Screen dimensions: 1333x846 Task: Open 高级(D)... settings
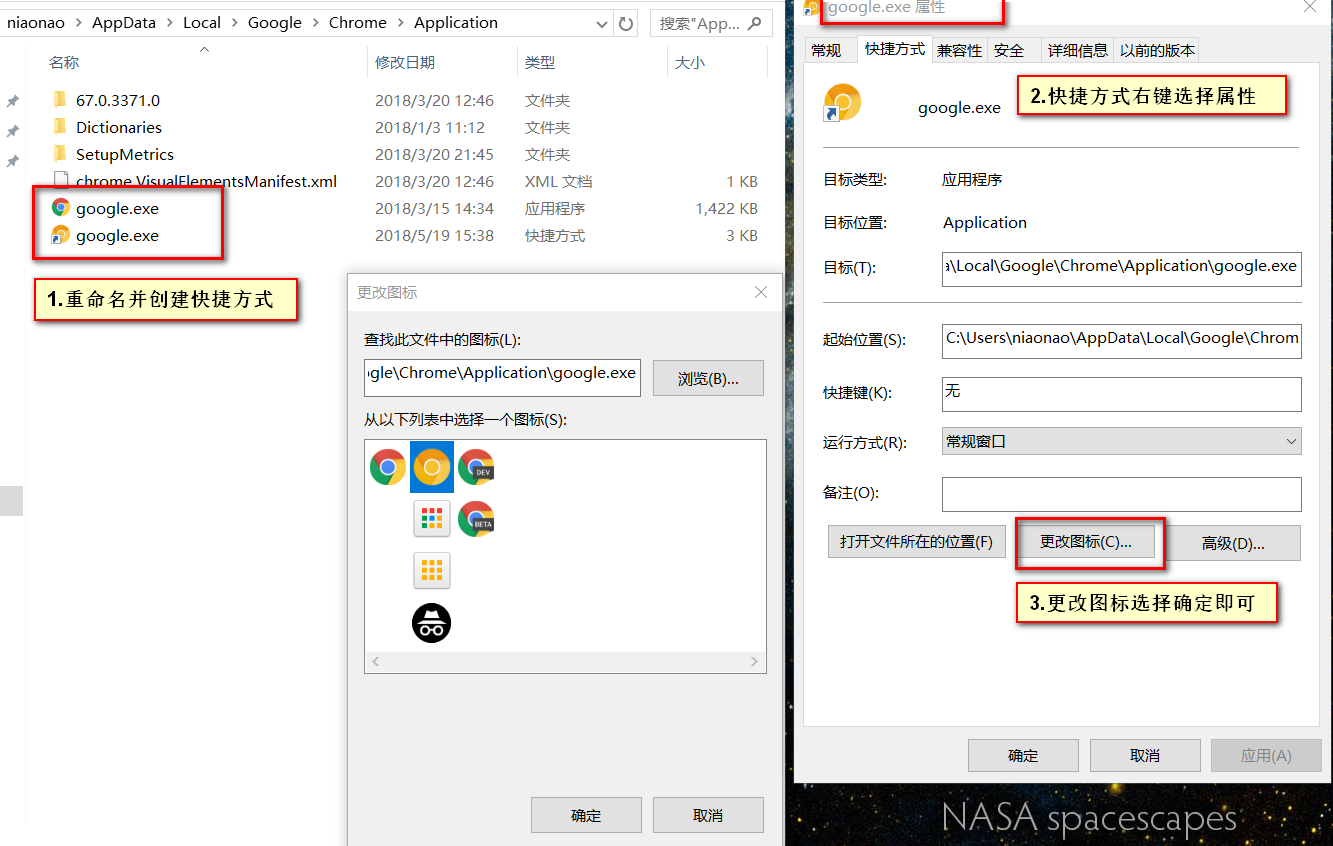(1233, 543)
